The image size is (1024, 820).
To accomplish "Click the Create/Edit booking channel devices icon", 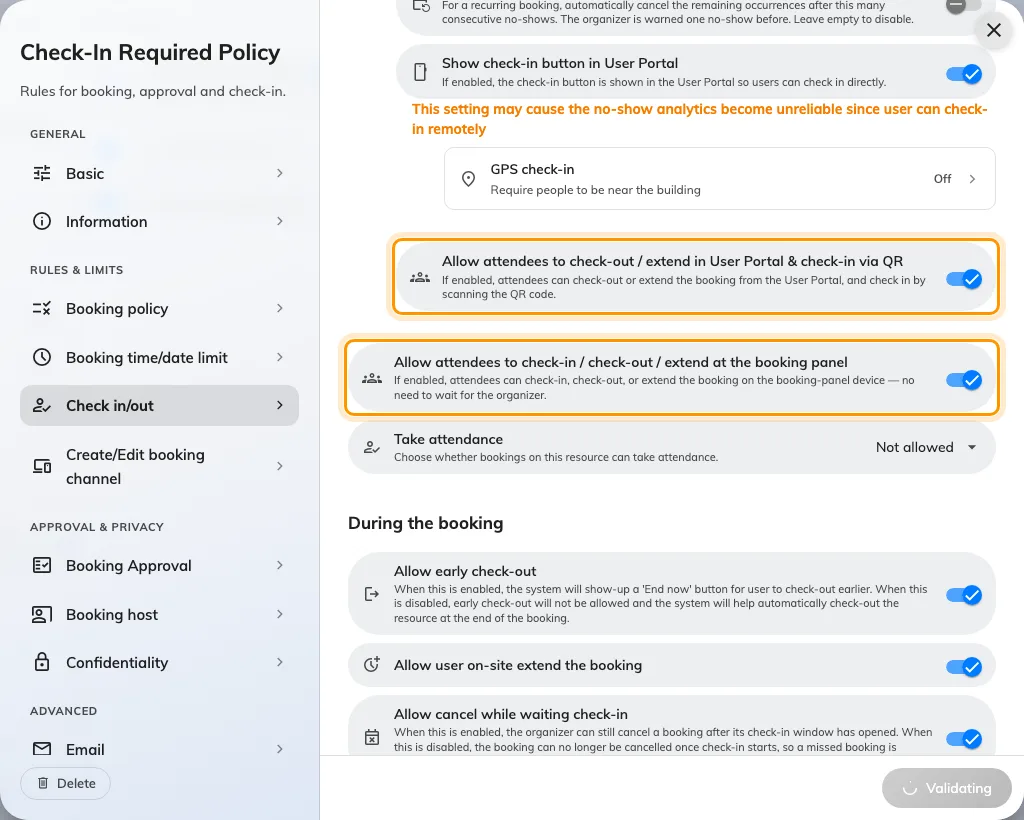I will point(42,466).
